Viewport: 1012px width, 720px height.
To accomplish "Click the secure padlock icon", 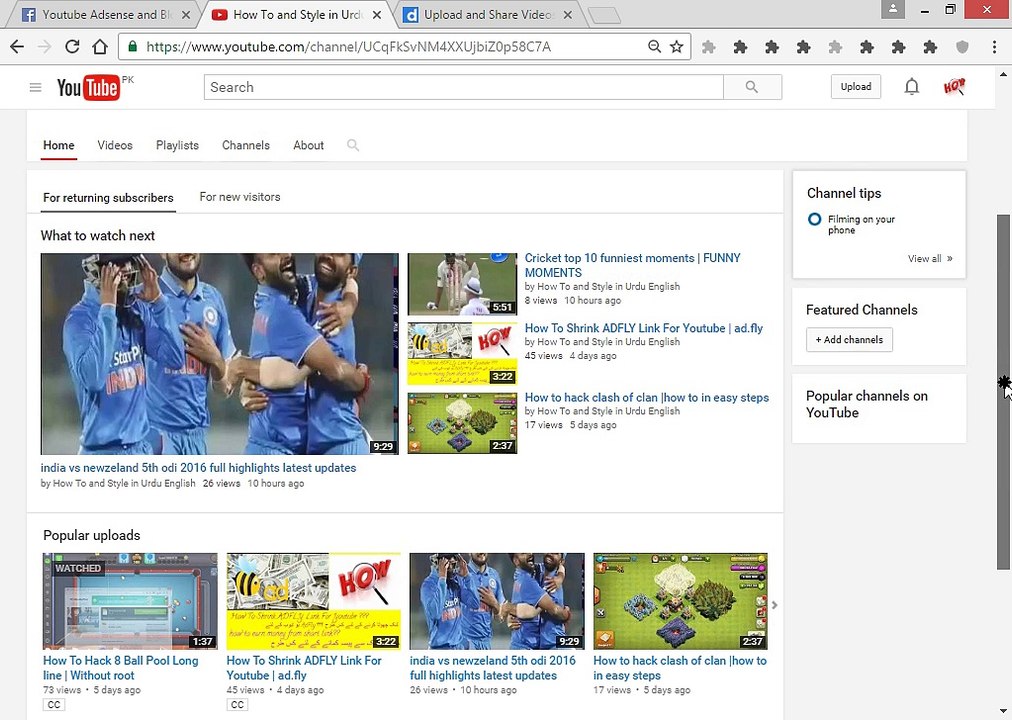I will [133, 46].
